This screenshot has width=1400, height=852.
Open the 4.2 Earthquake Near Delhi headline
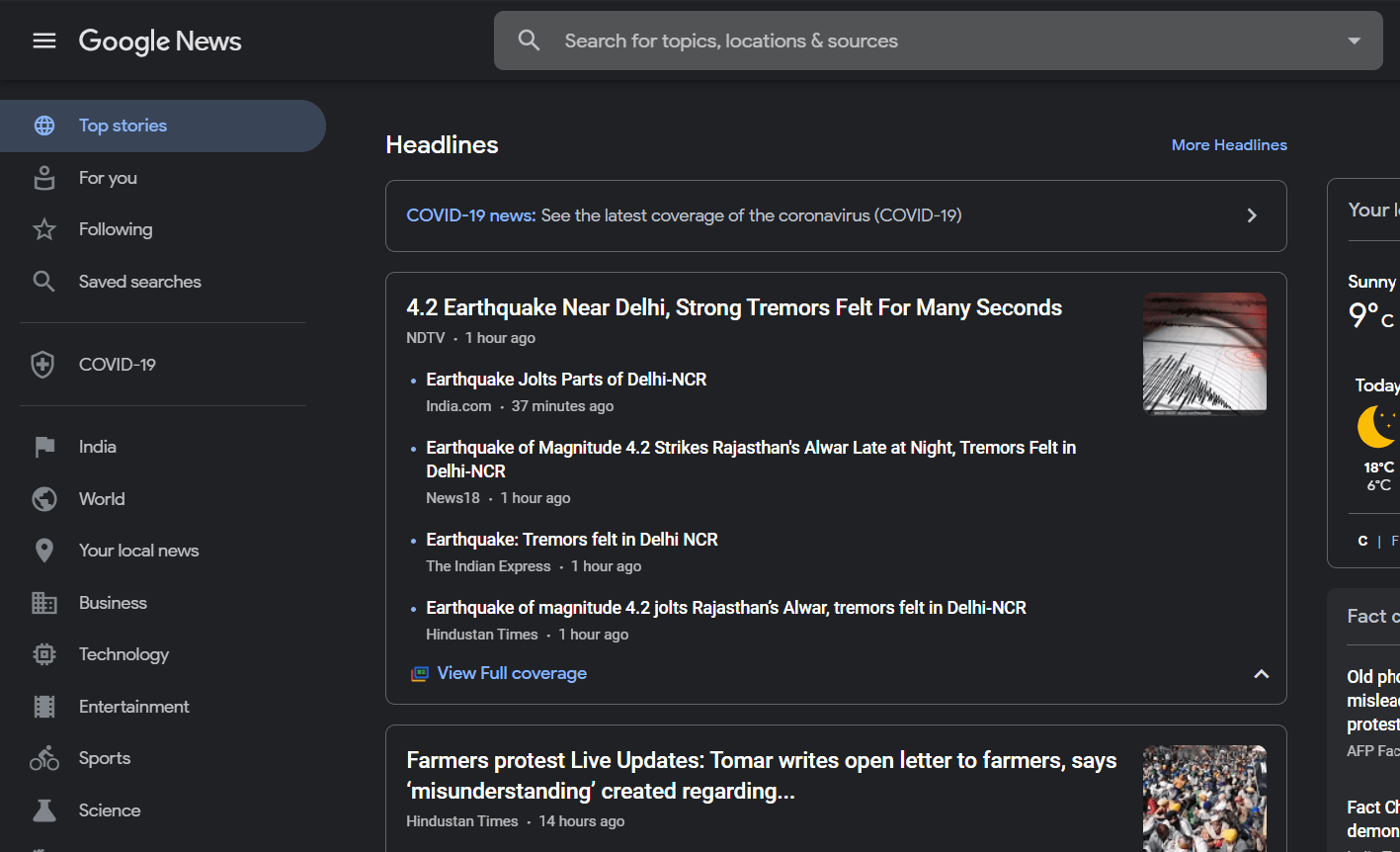[733, 308]
